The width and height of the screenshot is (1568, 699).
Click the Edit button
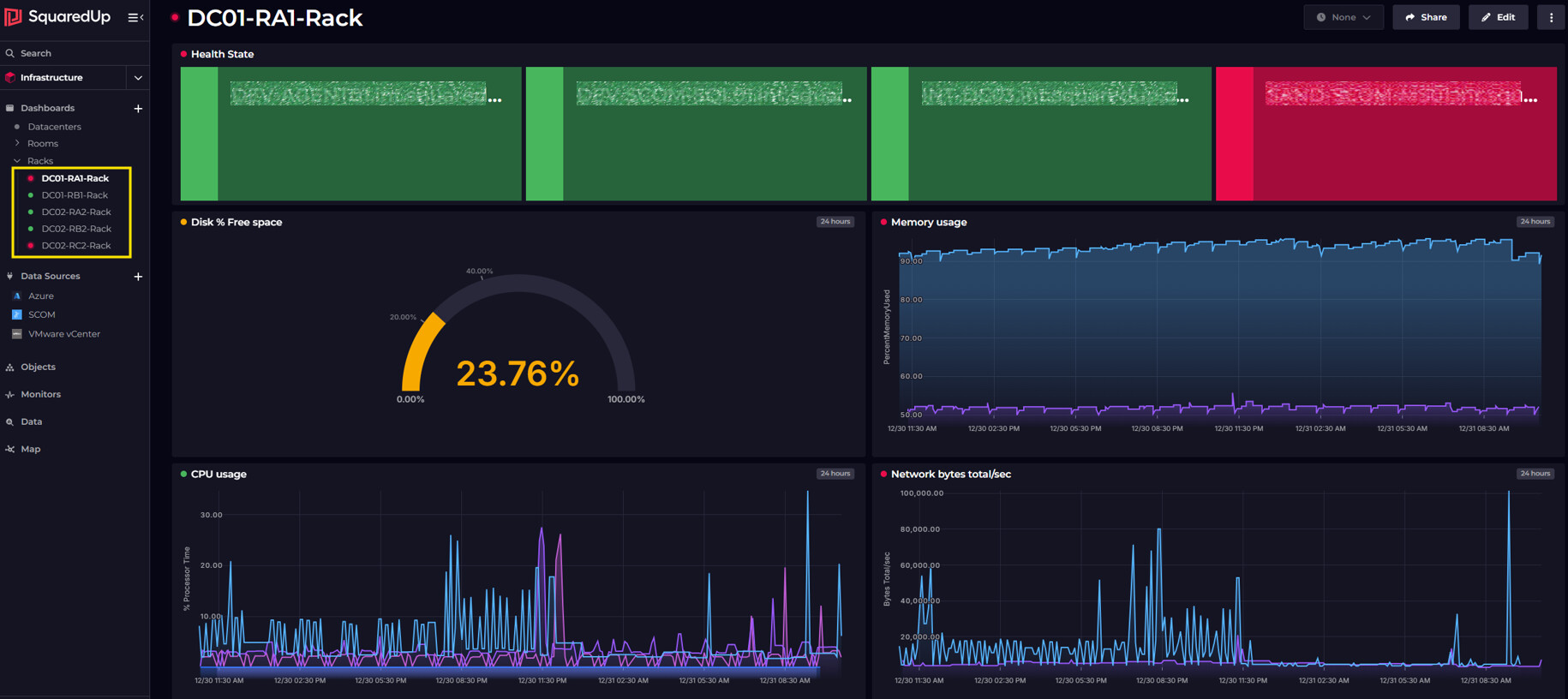coord(1498,17)
